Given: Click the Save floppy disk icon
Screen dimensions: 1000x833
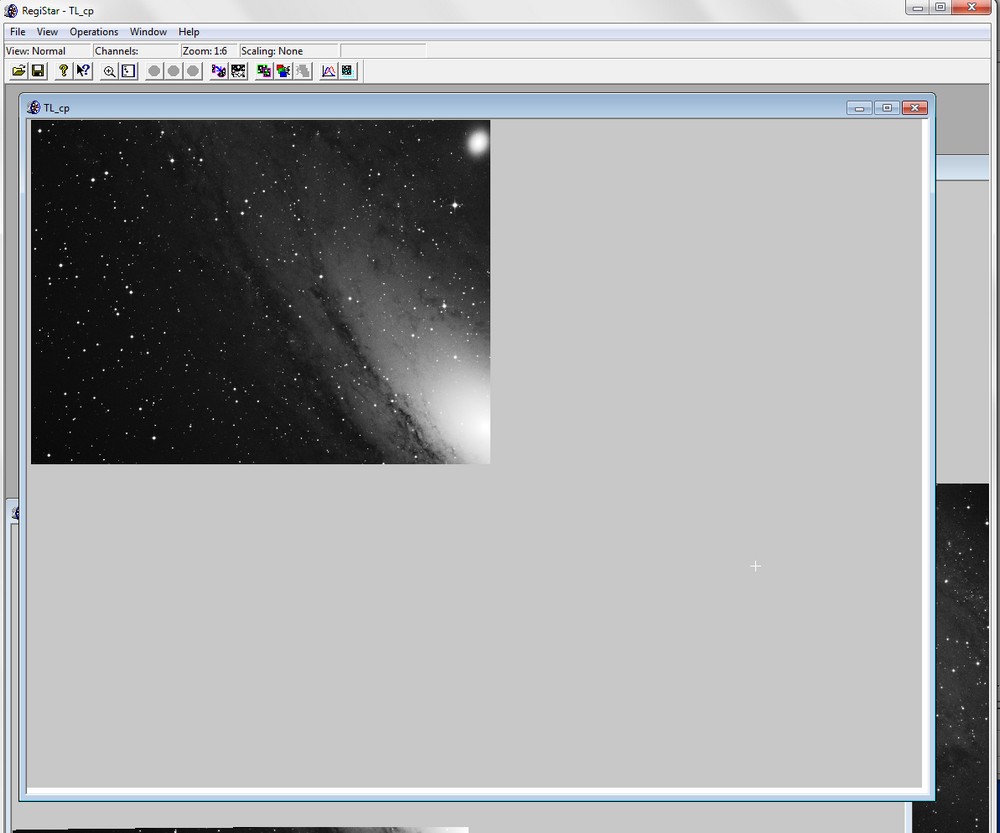Looking at the screenshot, I should [x=38, y=71].
